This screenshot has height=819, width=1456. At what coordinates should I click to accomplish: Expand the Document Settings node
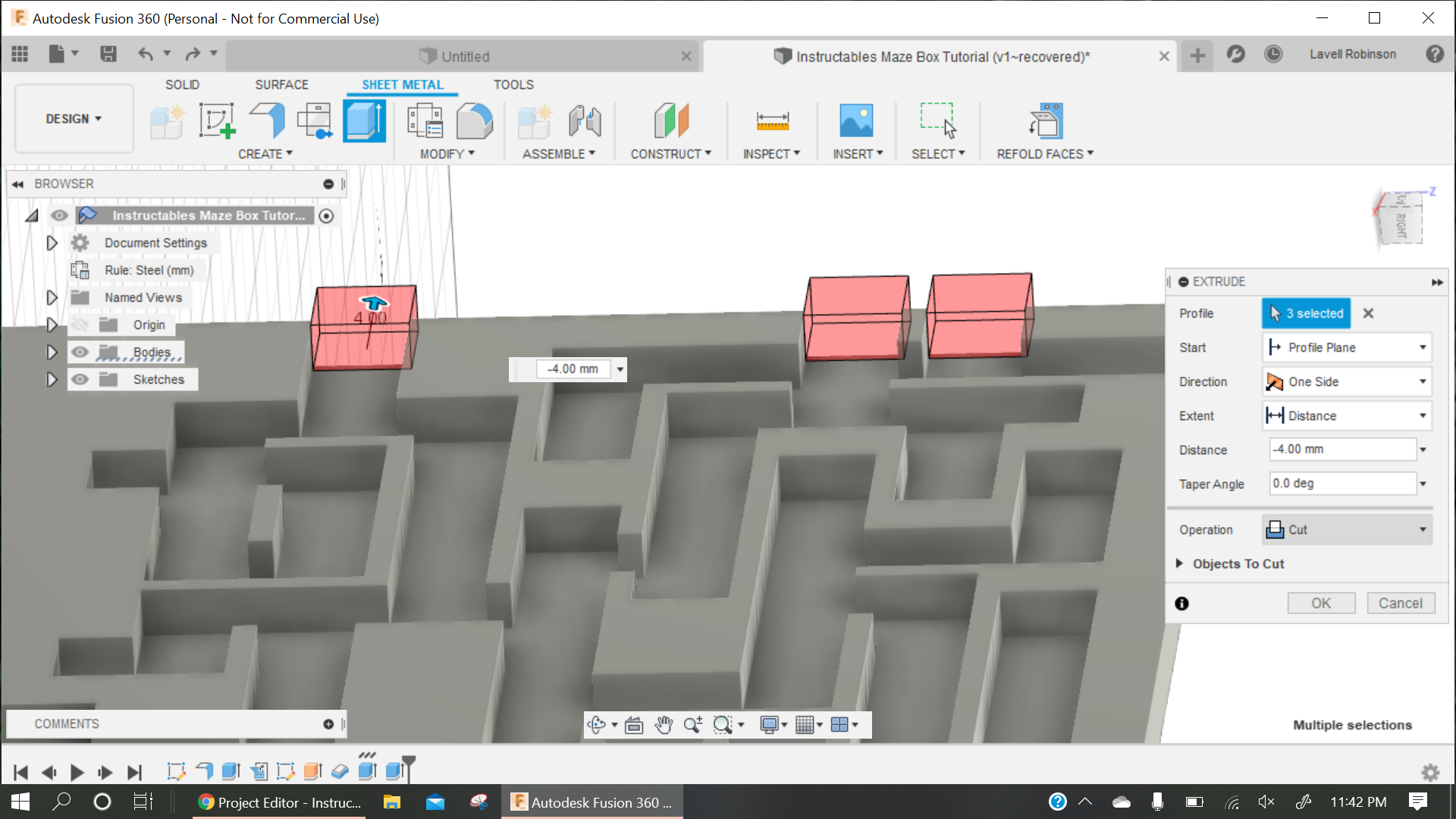(52, 243)
